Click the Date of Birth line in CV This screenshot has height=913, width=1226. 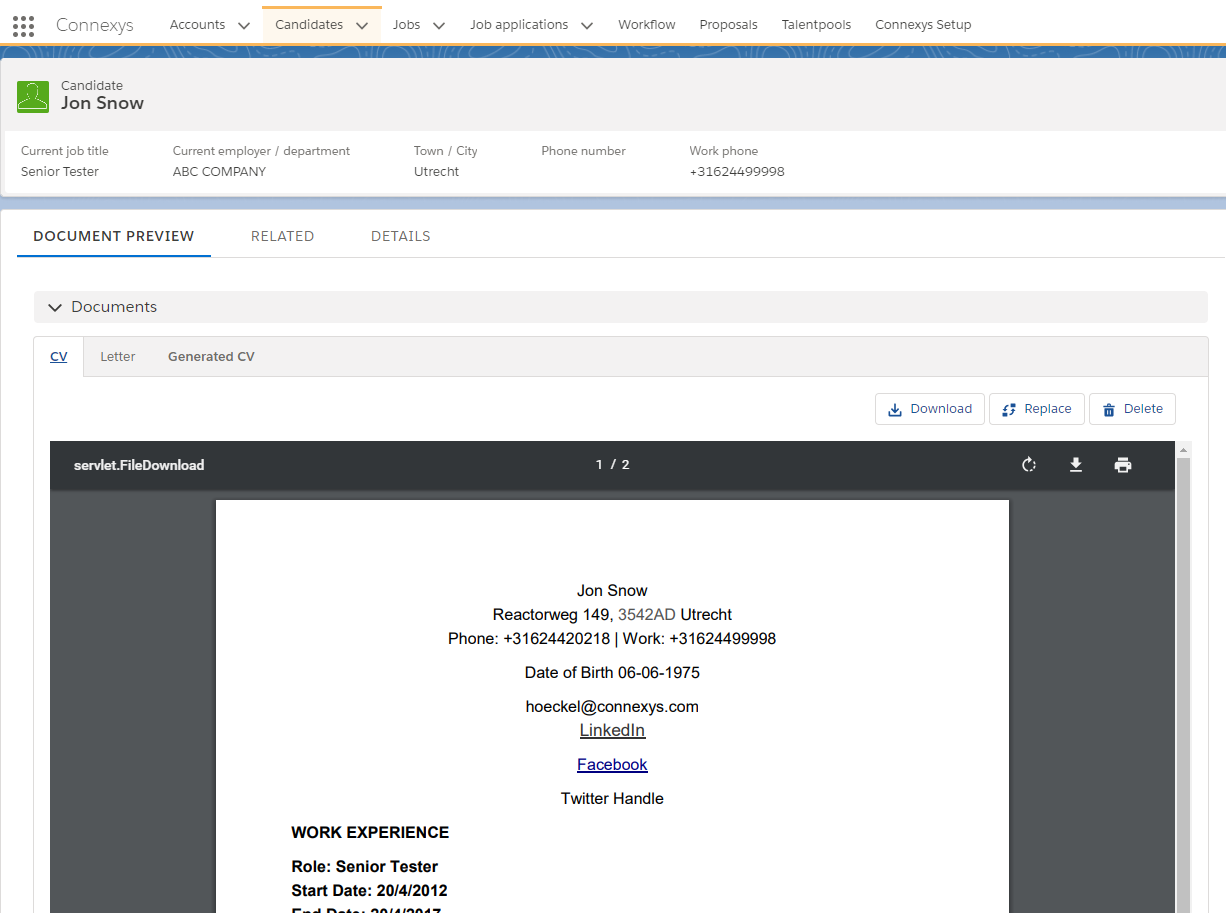click(612, 673)
